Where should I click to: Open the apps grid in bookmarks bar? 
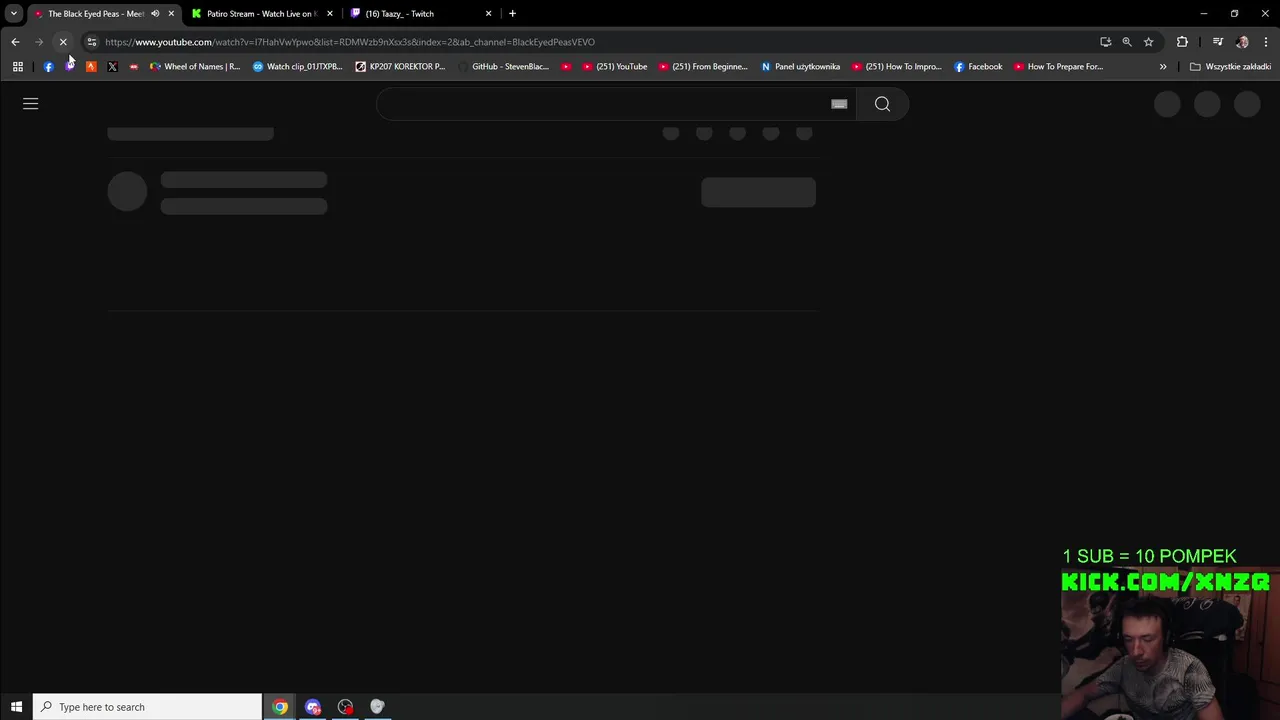click(17, 67)
